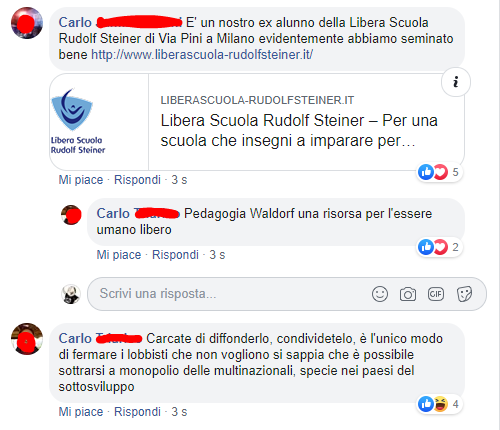Open the first commenter's profile picture
500x430 pixels.
click(x=27, y=23)
